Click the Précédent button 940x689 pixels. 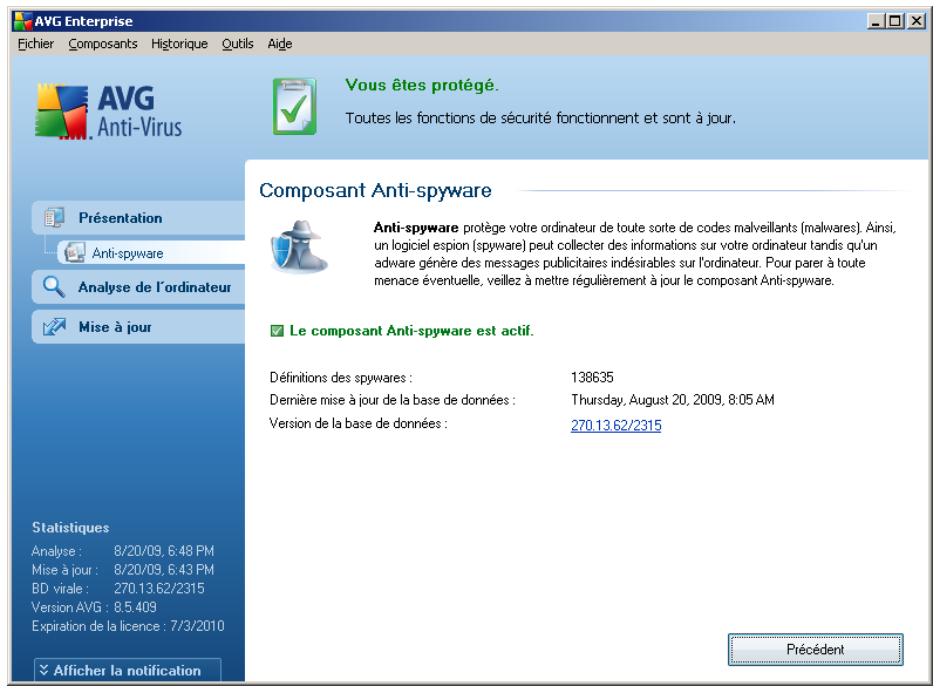815,649
